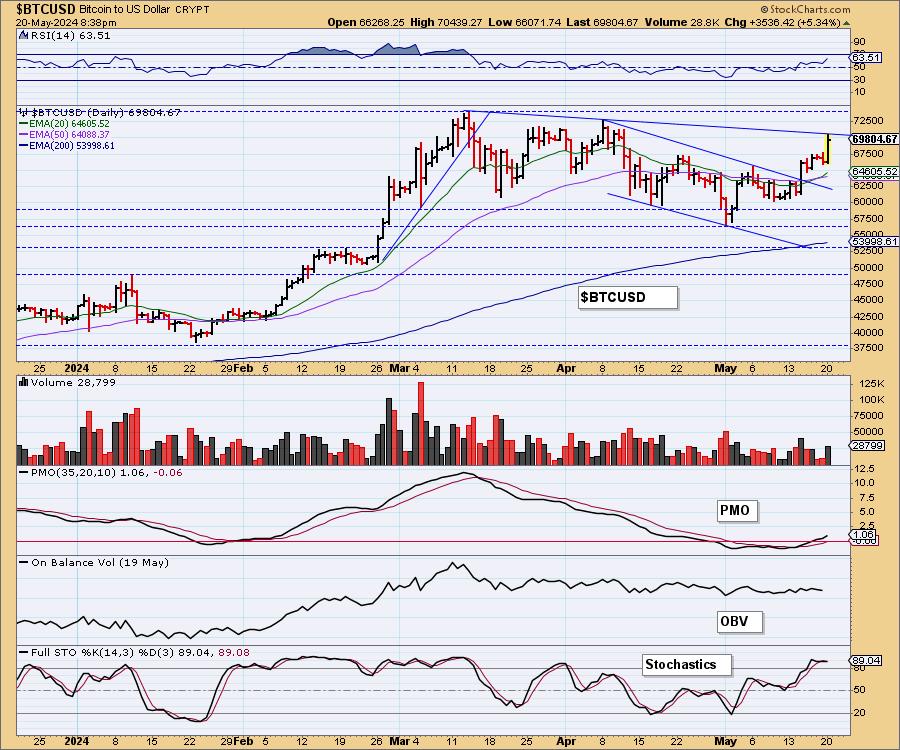The image size is (900, 750).
Task: Click the OBV annotation box
Action: pos(739,621)
